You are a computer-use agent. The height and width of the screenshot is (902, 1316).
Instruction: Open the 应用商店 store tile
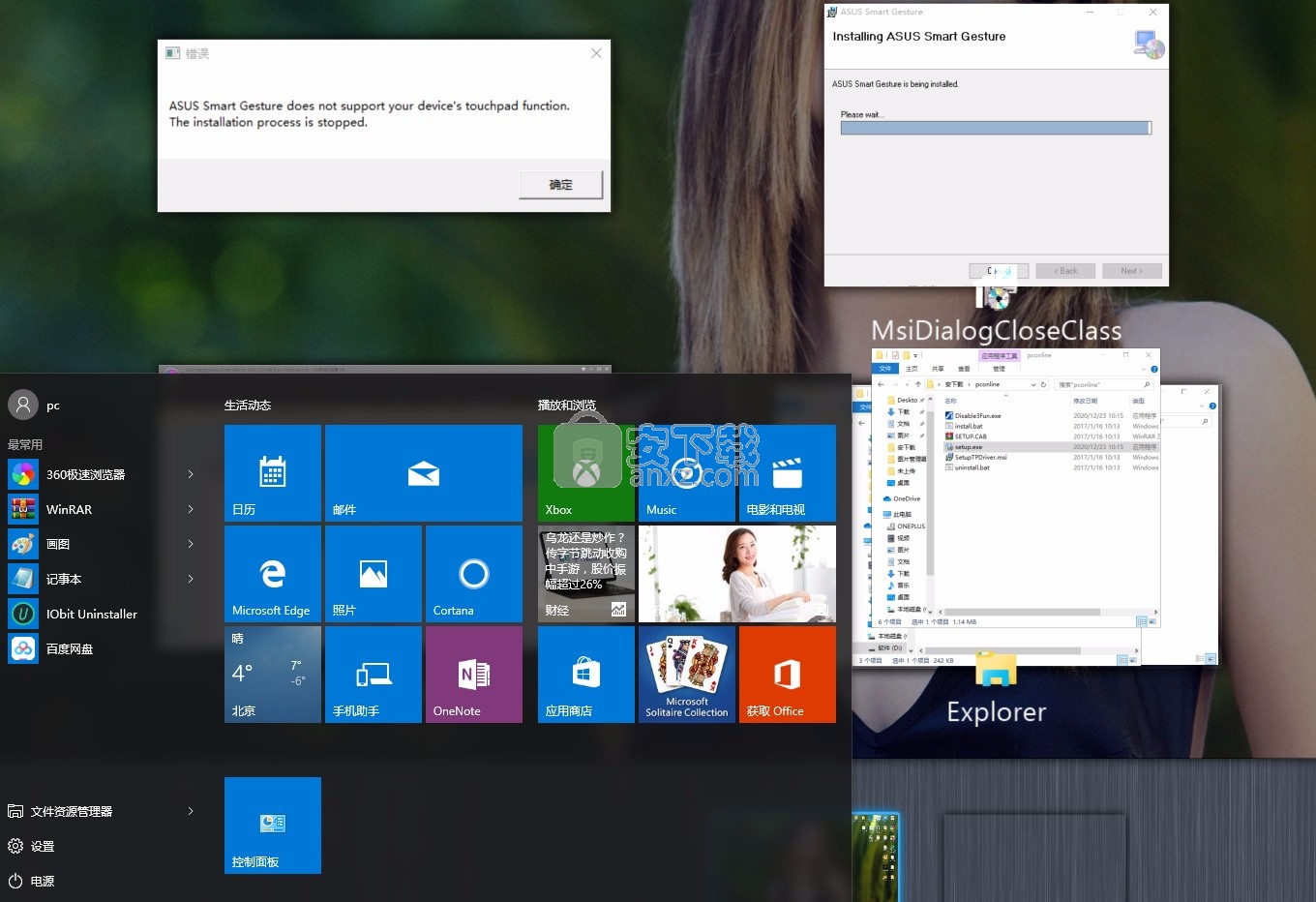click(x=586, y=675)
